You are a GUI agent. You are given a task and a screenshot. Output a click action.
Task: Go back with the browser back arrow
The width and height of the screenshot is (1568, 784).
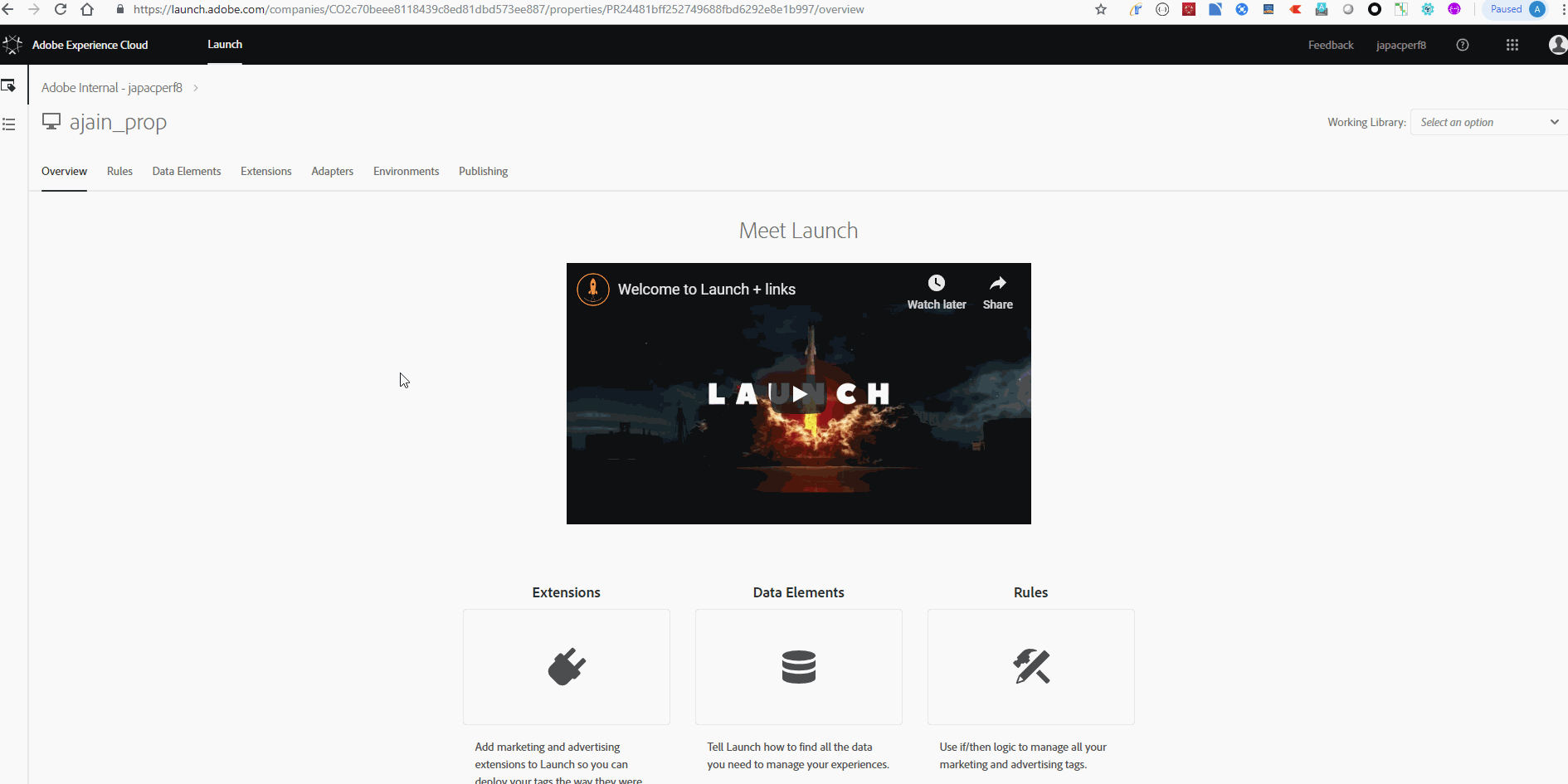click(8, 10)
